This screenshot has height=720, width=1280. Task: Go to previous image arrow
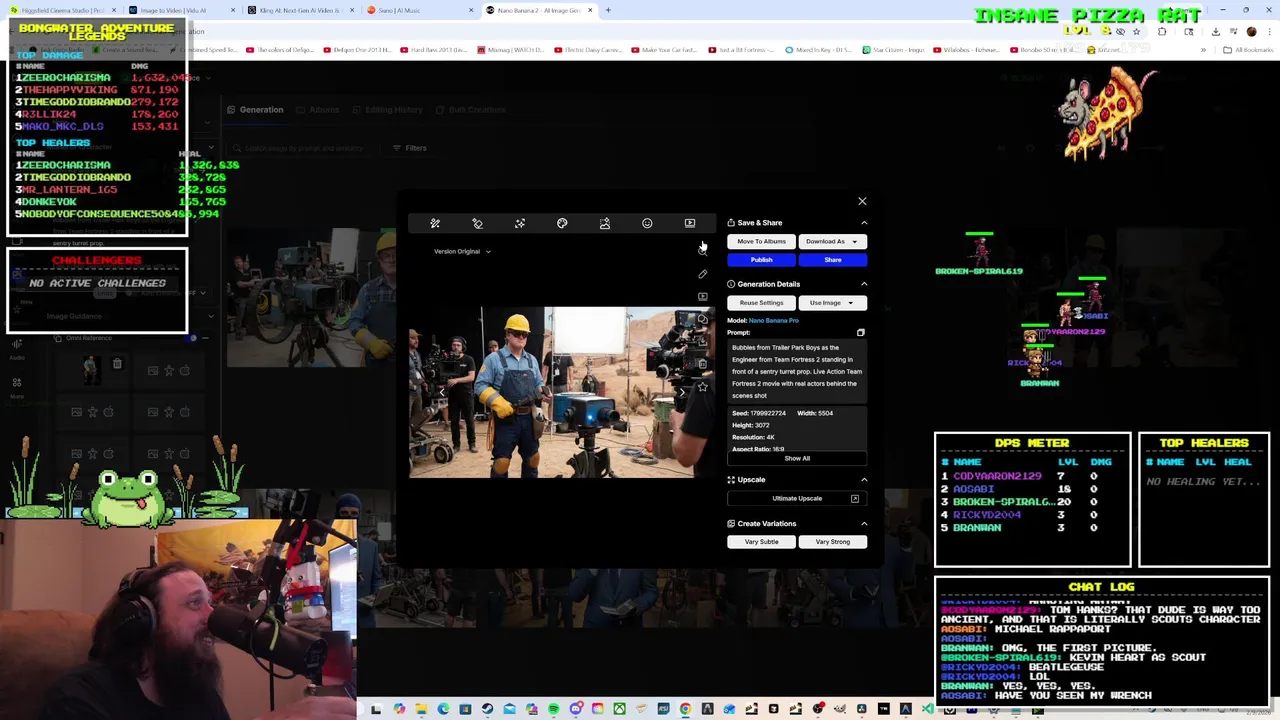coord(441,392)
